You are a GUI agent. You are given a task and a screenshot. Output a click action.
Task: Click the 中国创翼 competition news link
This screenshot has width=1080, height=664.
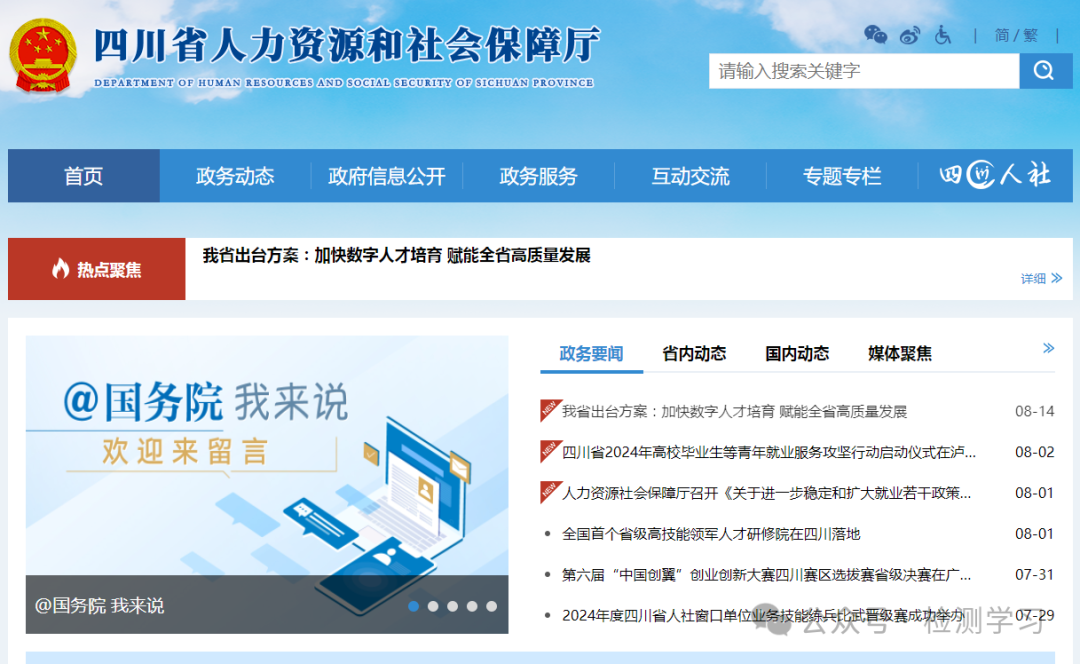point(763,574)
